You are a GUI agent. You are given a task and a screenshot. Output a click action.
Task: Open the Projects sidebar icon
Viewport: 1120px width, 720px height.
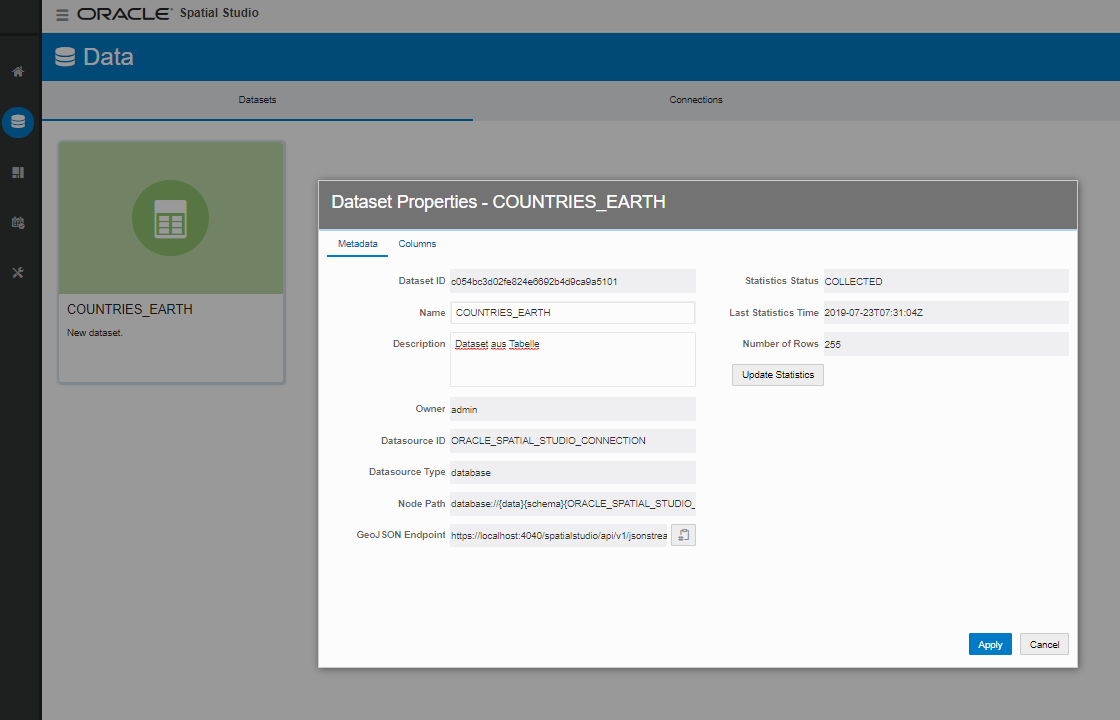click(x=18, y=172)
